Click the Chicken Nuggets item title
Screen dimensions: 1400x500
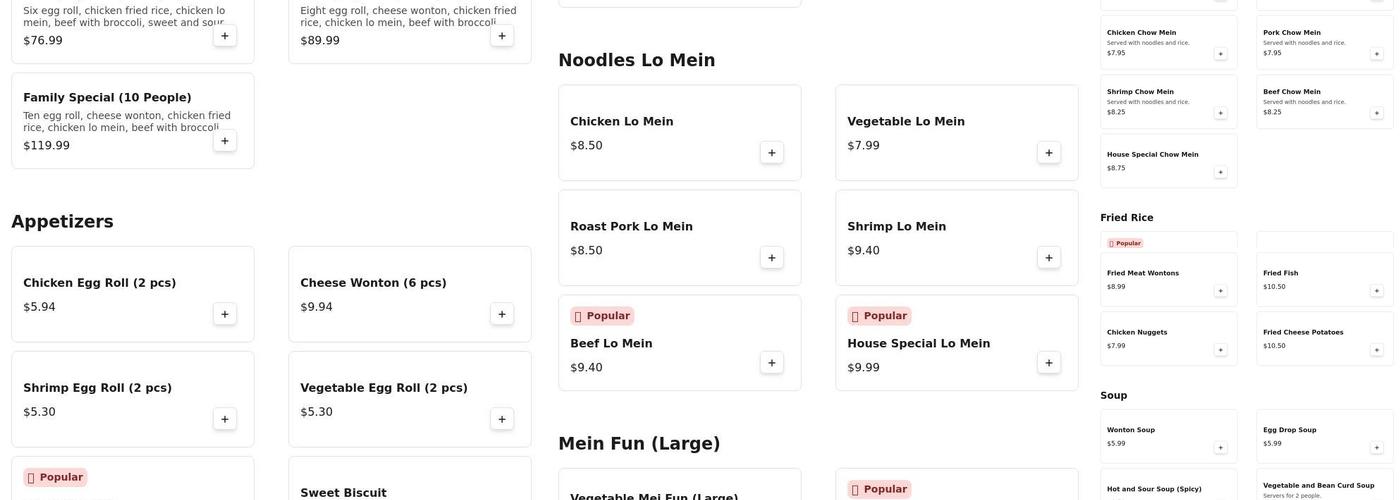(1137, 332)
